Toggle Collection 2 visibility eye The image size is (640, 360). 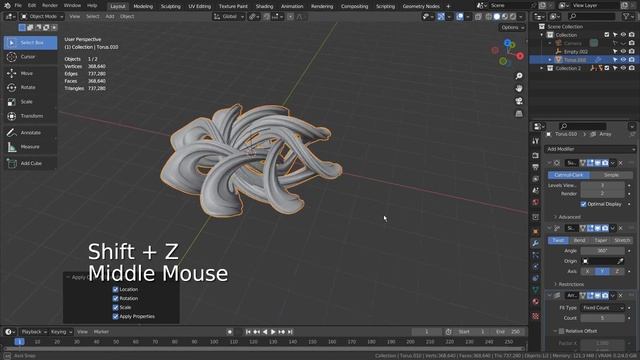point(623,68)
